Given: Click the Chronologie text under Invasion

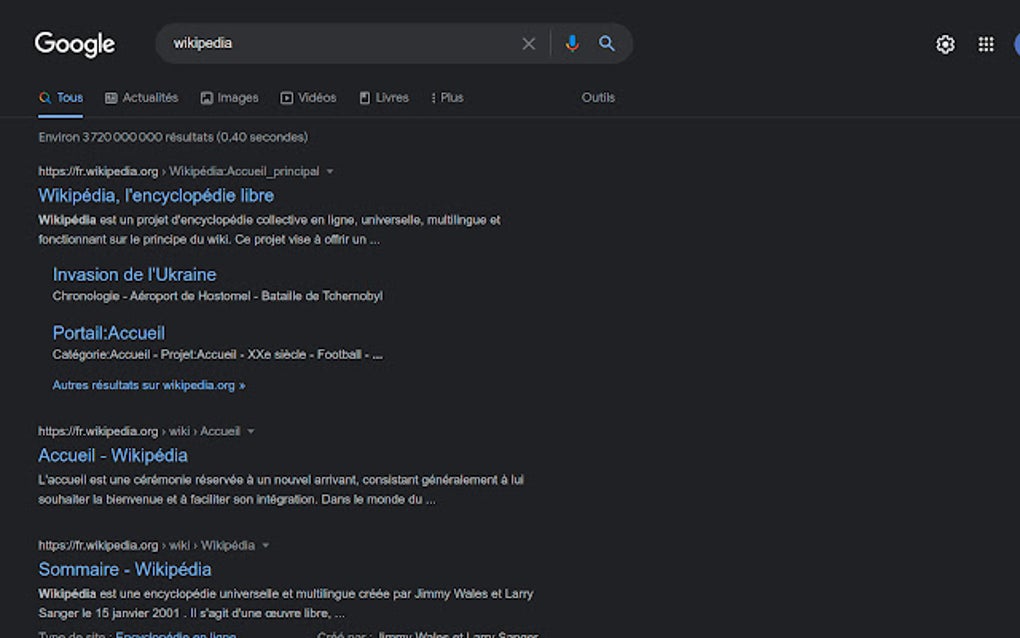Looking at the screenshot, I should coord(86,297).
